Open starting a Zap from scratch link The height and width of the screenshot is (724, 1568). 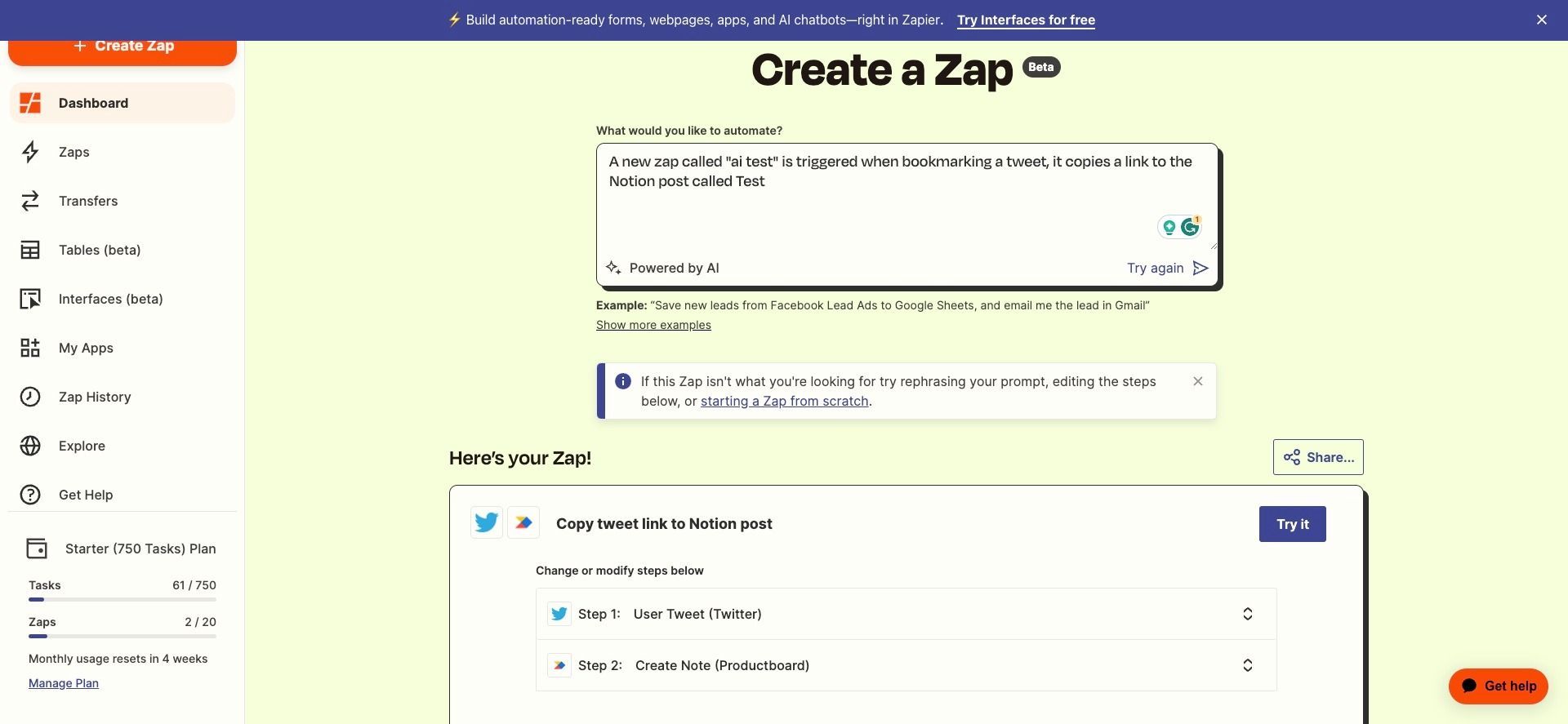784,401
